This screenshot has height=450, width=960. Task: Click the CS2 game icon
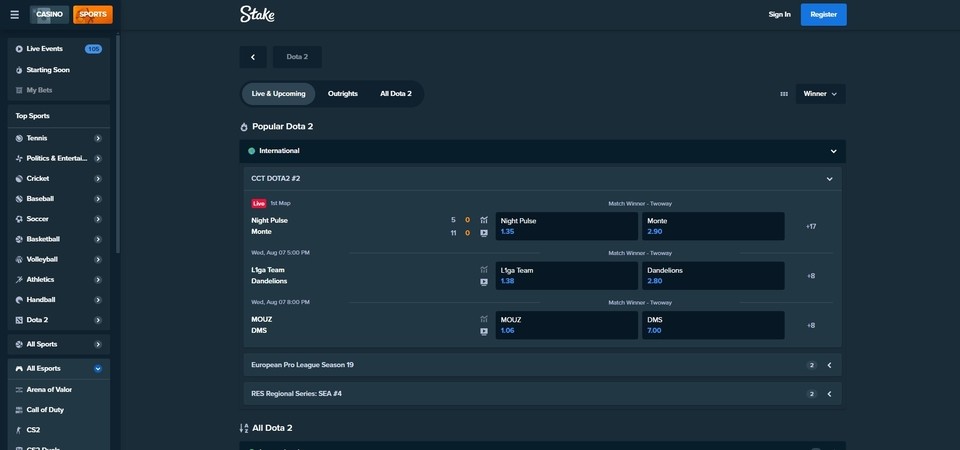tap(19, 430)
